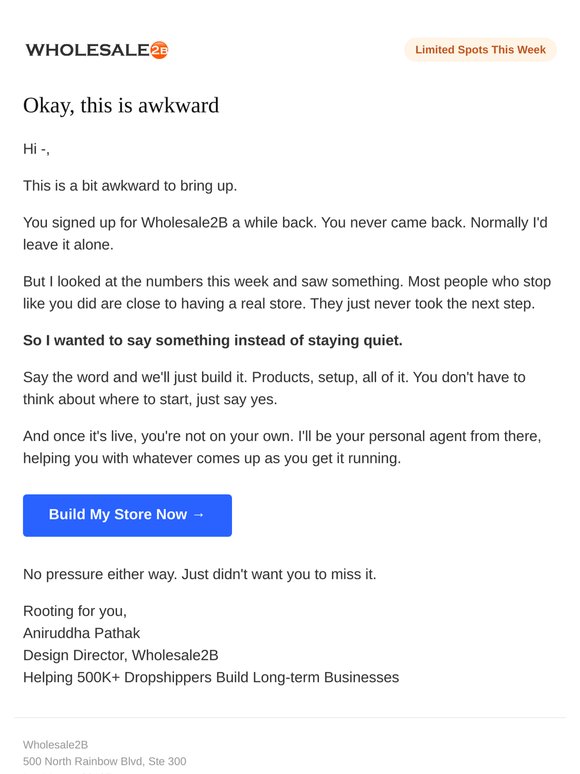The width and height of the screenshot is (580, 774).
Task: Click the Rooting for you sign-off
Action: [x=75, y=612]
